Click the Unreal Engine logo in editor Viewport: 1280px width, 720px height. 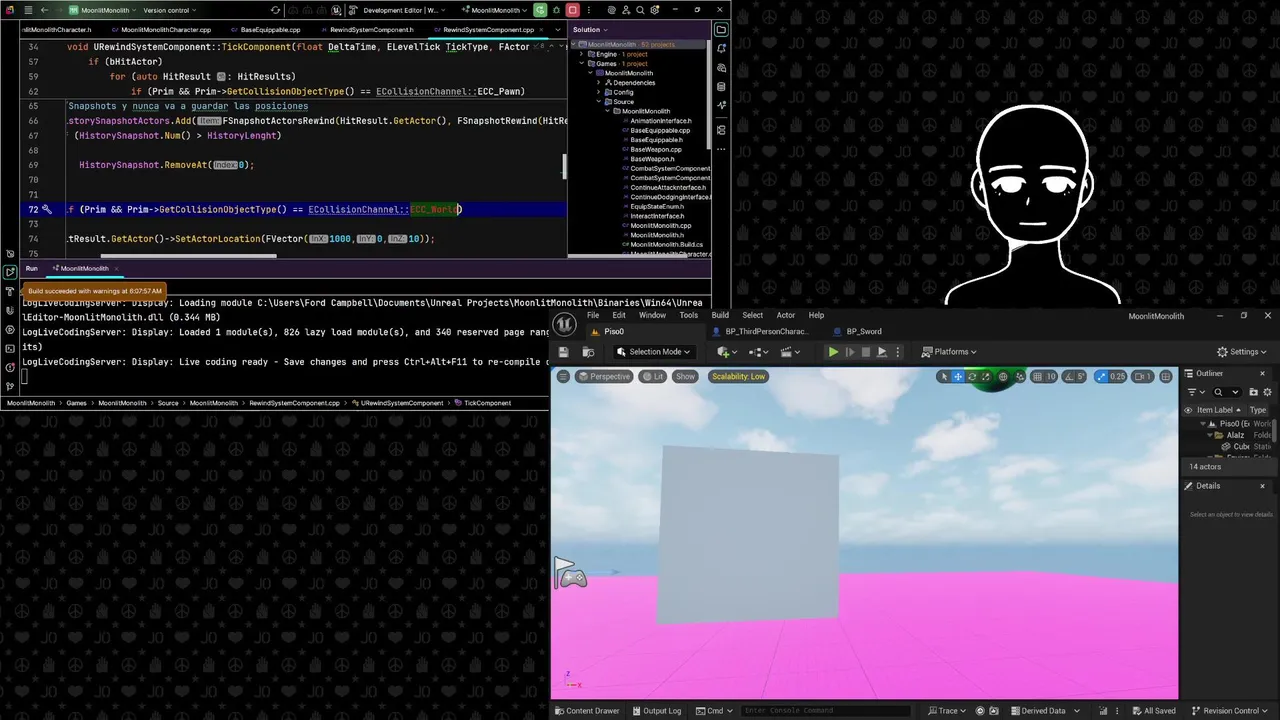tap(565, 323)
